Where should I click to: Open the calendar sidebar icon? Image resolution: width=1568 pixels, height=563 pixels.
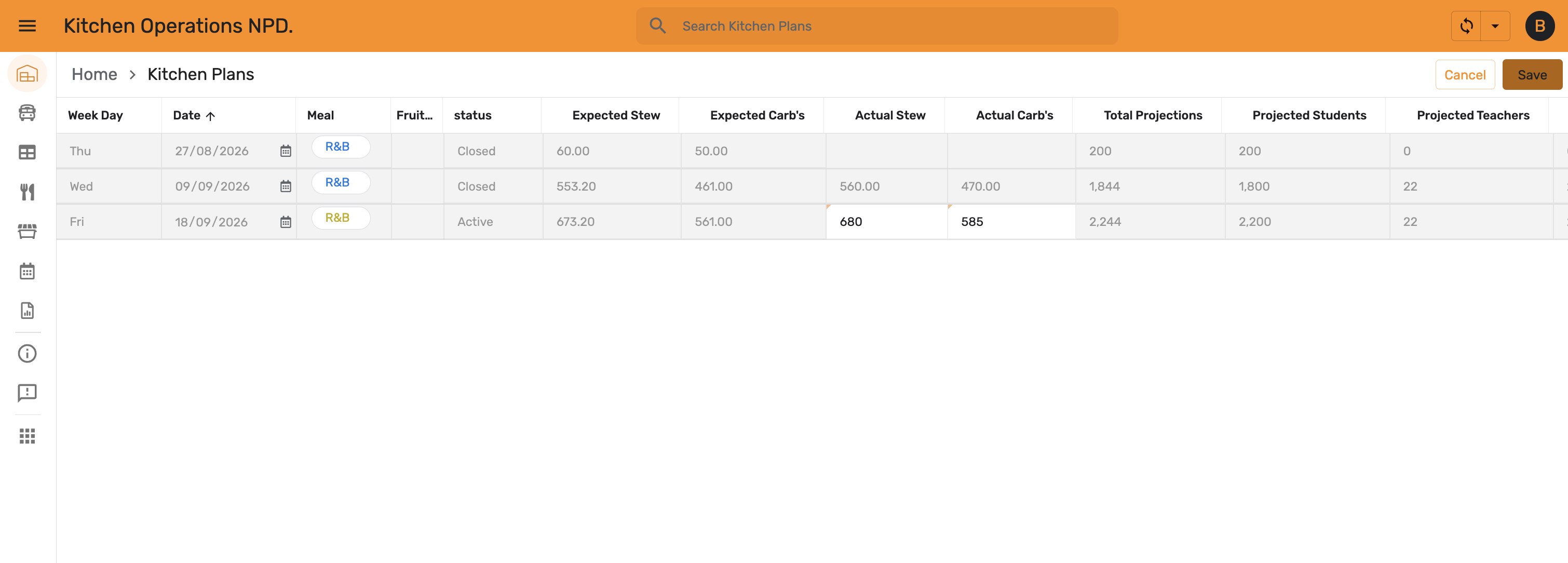click(28, 271)
